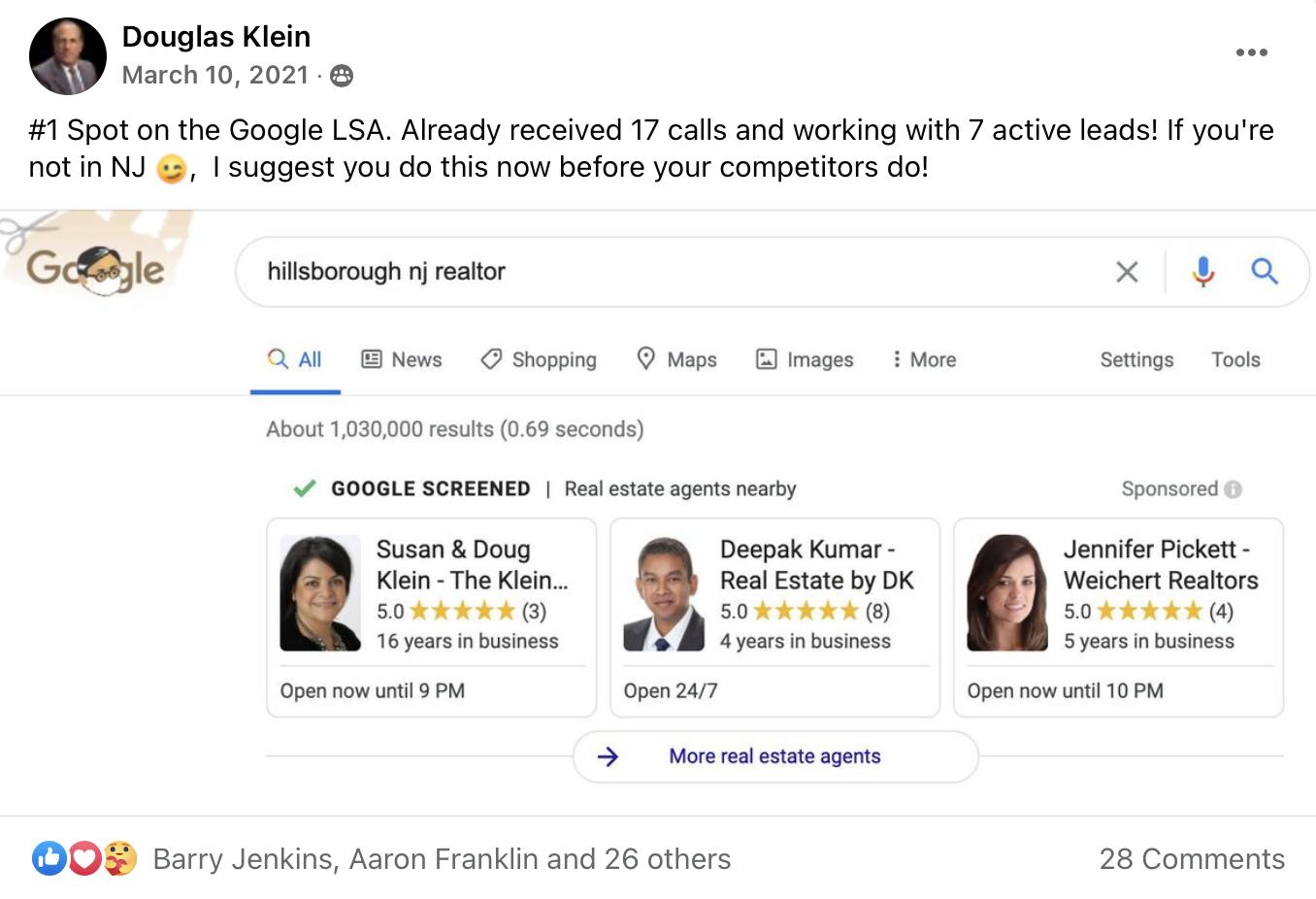Click the Care hug reaction icon
1316x899 pixels.
pos(119,858)
